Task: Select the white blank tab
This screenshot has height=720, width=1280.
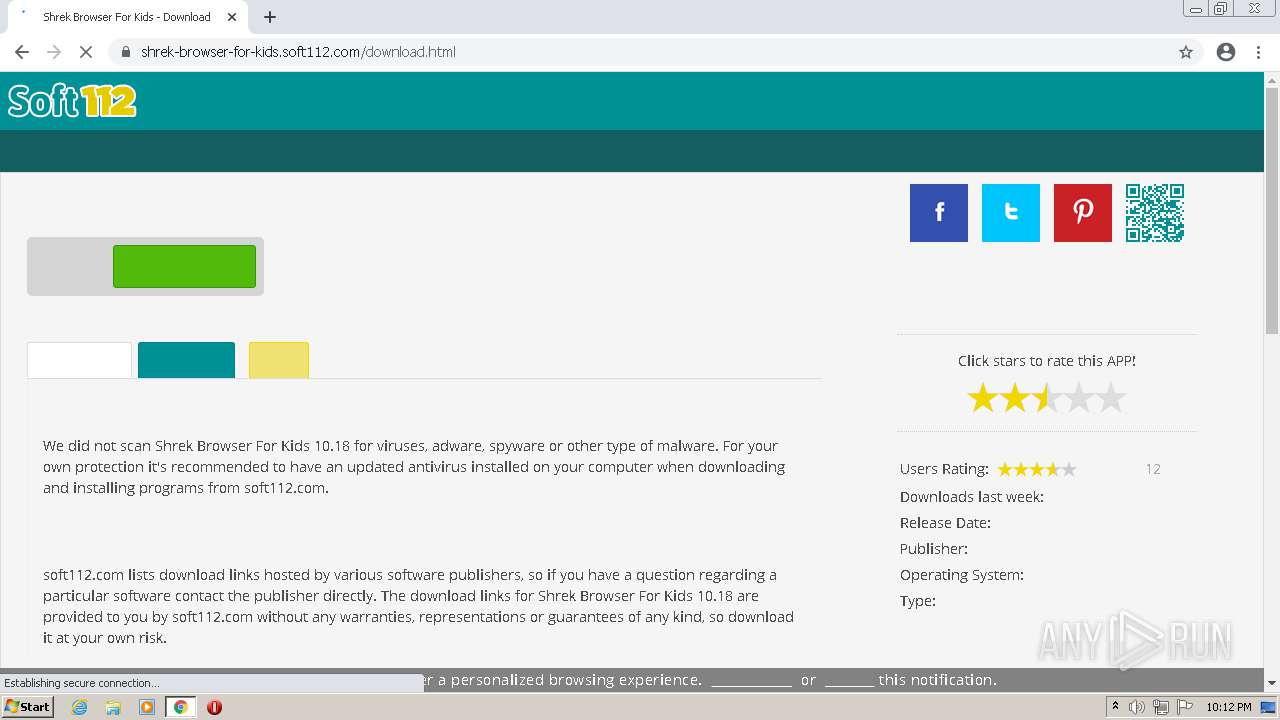Action: tap(79, 360)
